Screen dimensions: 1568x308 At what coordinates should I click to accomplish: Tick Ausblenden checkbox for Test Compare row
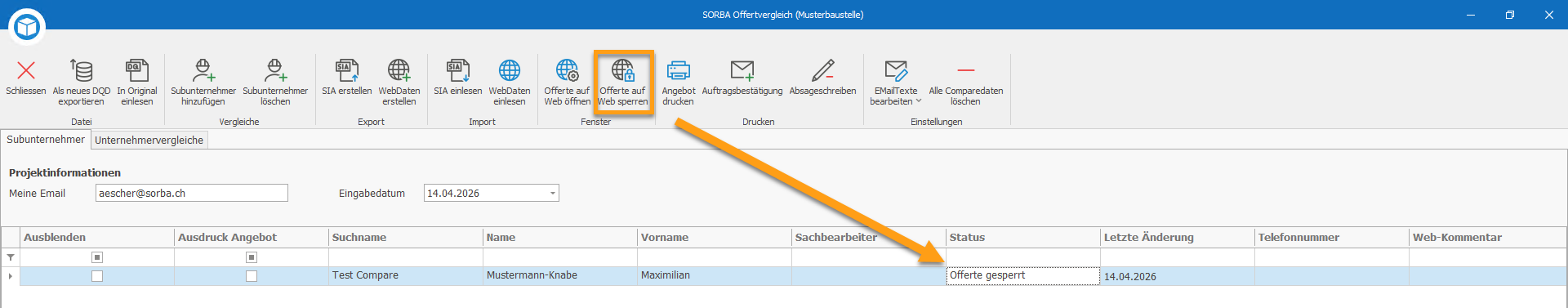pos(97,276)
